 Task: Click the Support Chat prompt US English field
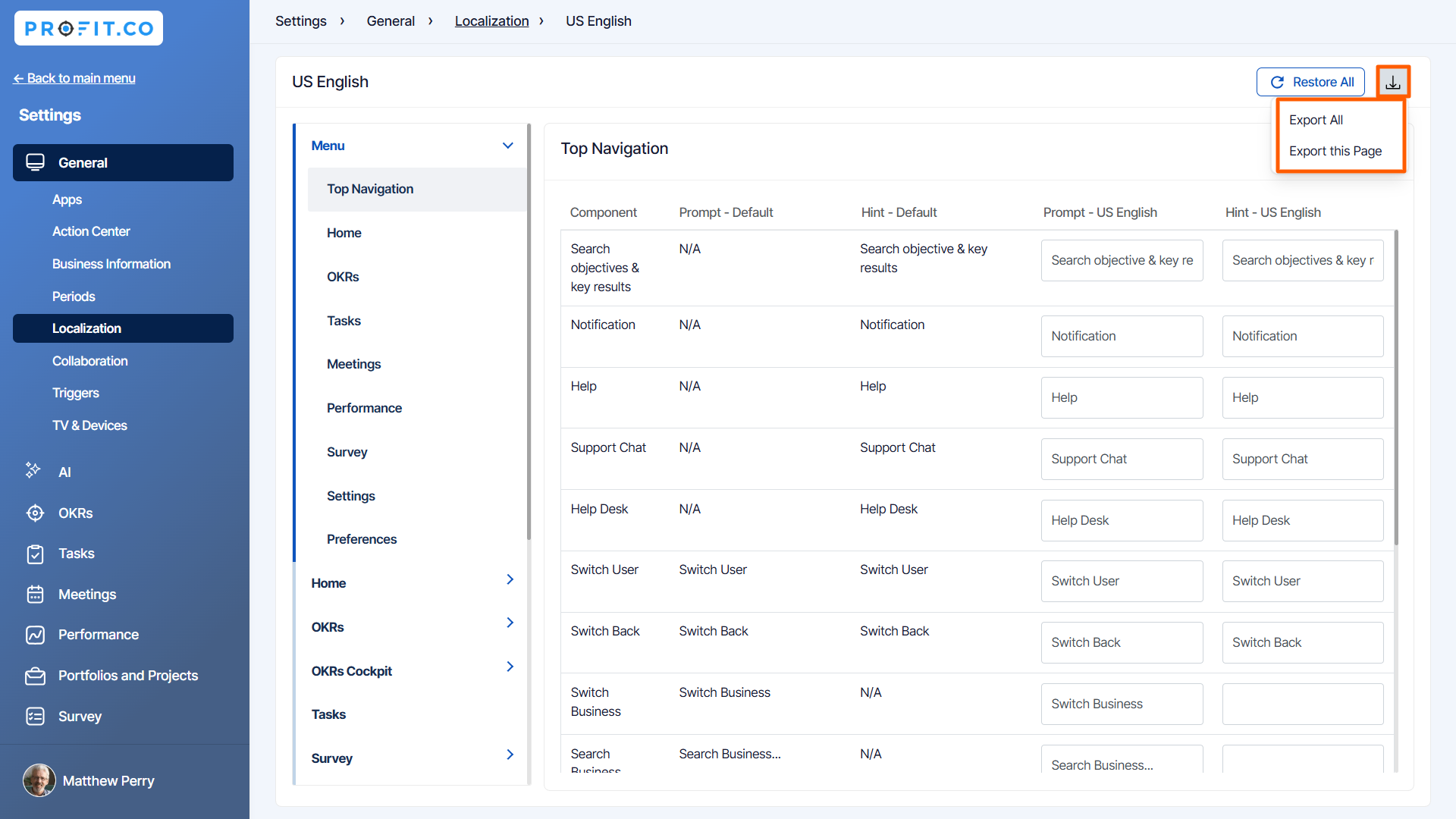[1122, 459]
